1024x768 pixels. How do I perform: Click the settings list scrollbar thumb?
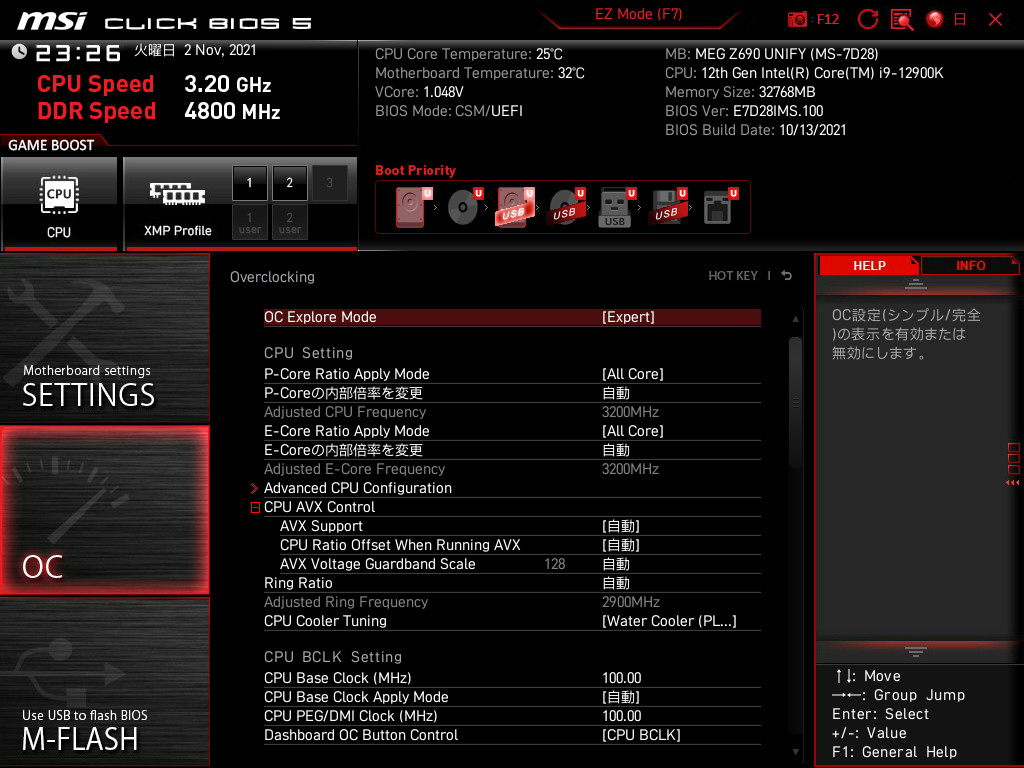[795, 402]
